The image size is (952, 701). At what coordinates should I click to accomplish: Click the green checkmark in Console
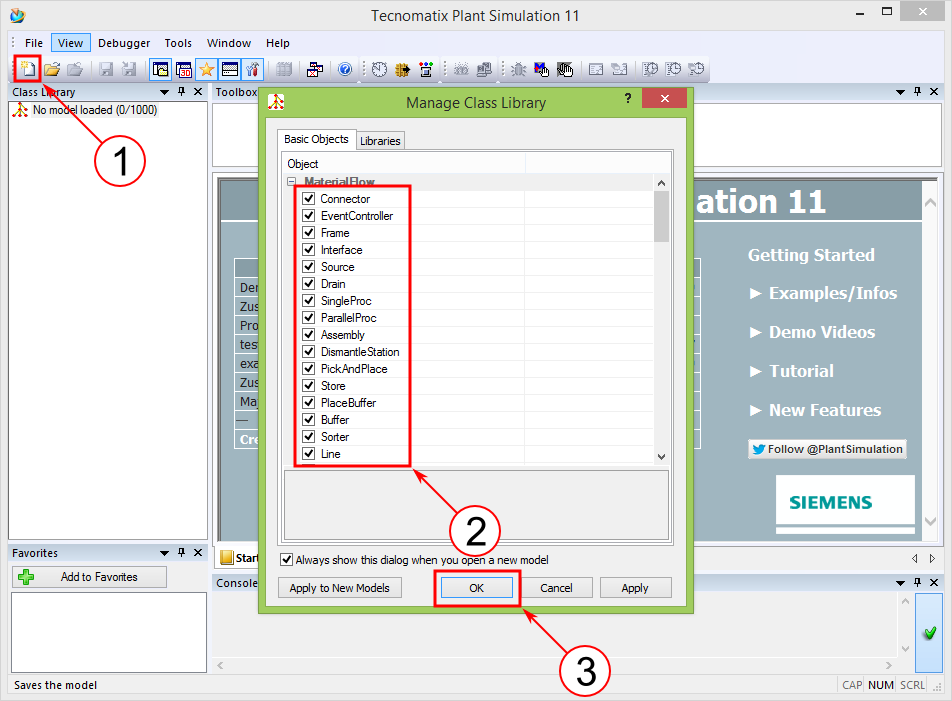(x=930, y=633)
